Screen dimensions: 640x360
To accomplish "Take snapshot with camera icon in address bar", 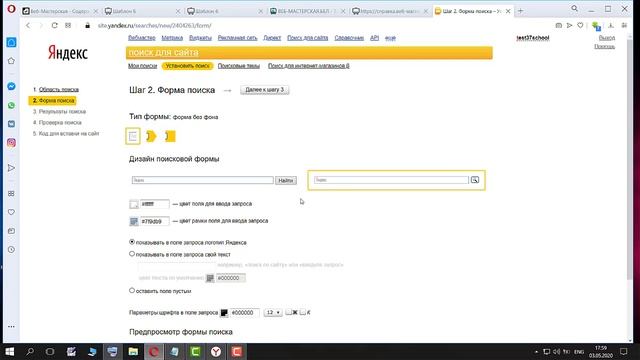I will [558, 25].
